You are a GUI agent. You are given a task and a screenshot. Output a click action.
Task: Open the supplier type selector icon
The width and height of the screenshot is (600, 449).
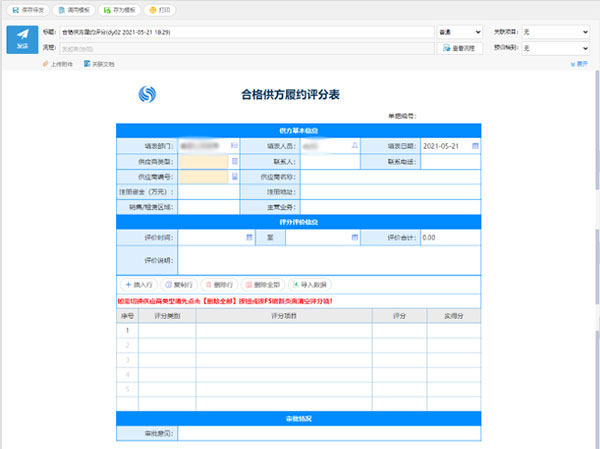235,162
